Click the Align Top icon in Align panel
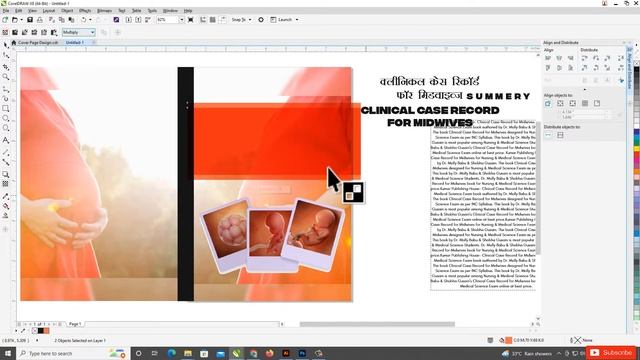 548,68
